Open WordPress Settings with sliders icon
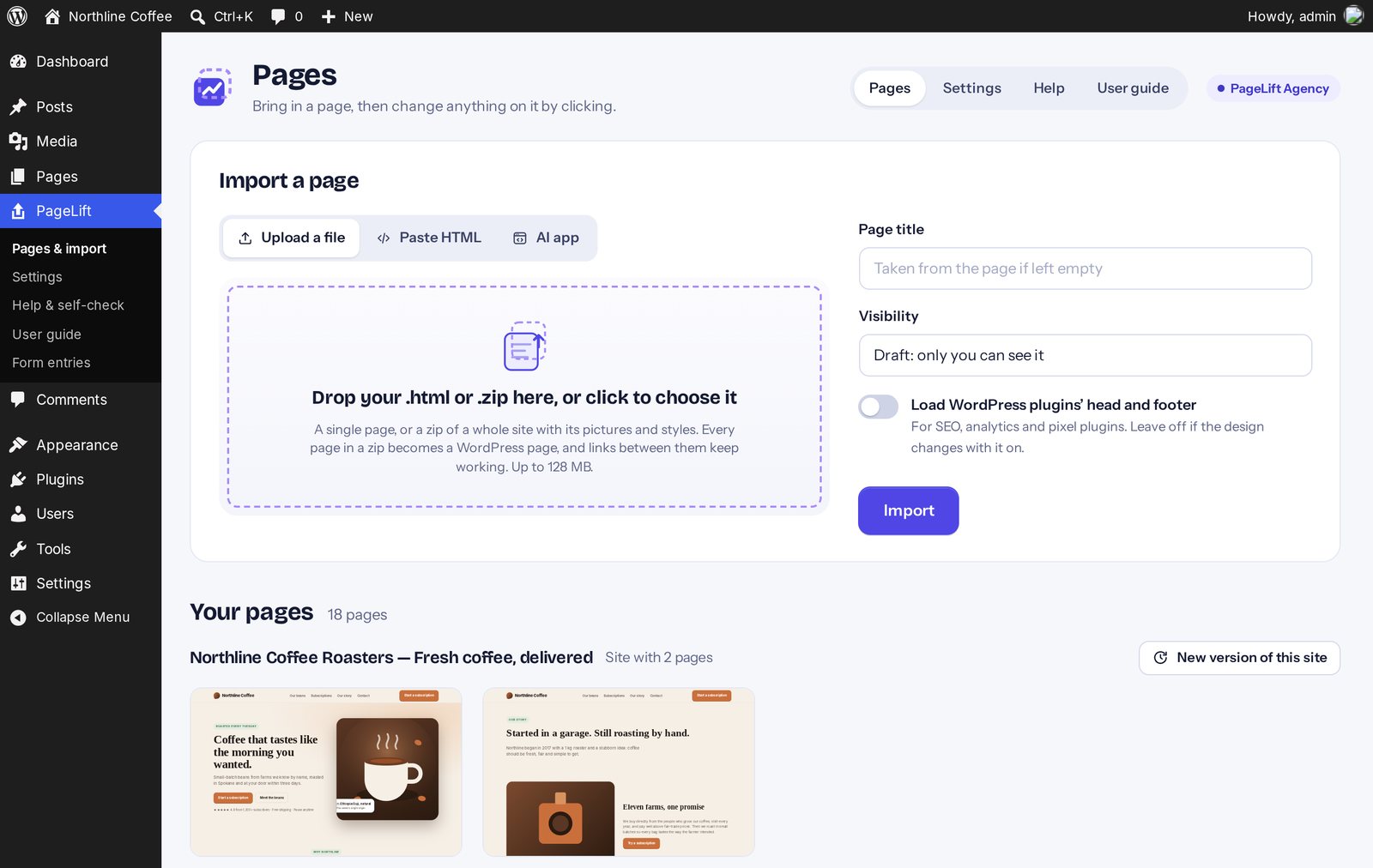1373x868 pixels. point(81,583)
